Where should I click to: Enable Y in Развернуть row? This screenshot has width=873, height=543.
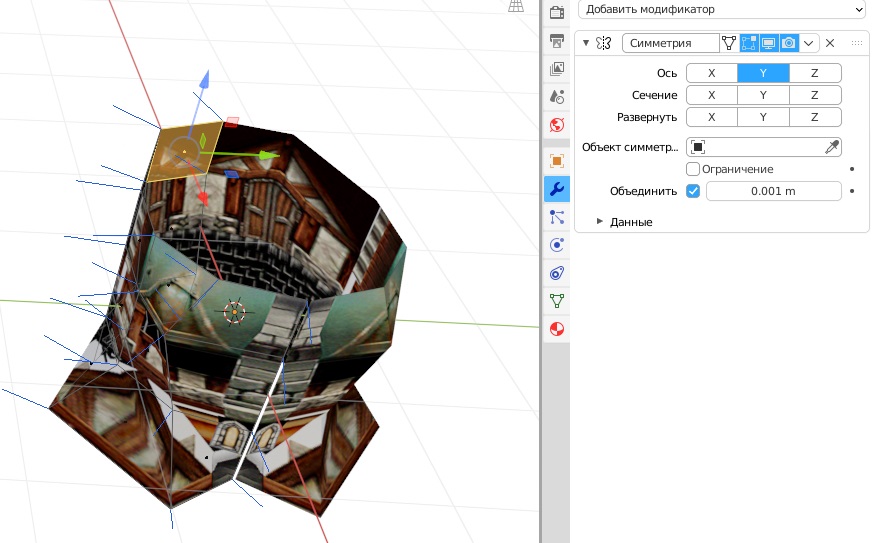pyautogui.click(x=763, y=117)
